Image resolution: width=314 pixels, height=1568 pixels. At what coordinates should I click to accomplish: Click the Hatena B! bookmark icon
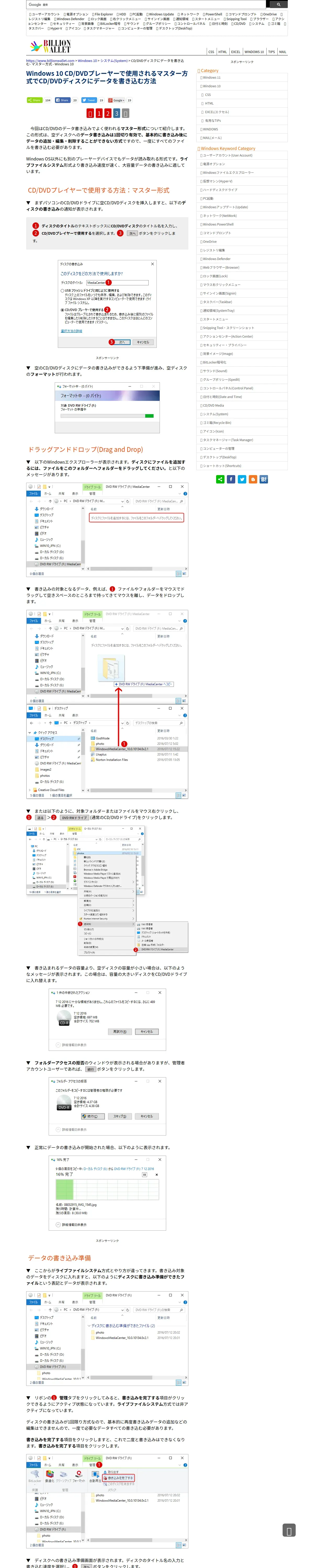[264, 479]
